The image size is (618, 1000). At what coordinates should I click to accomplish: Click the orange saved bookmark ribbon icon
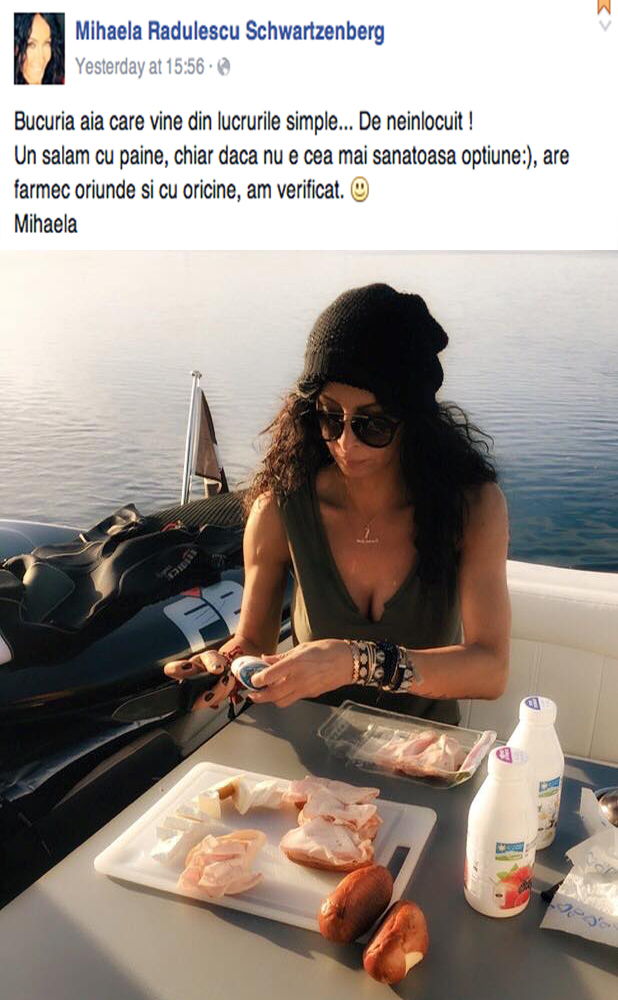605,7
